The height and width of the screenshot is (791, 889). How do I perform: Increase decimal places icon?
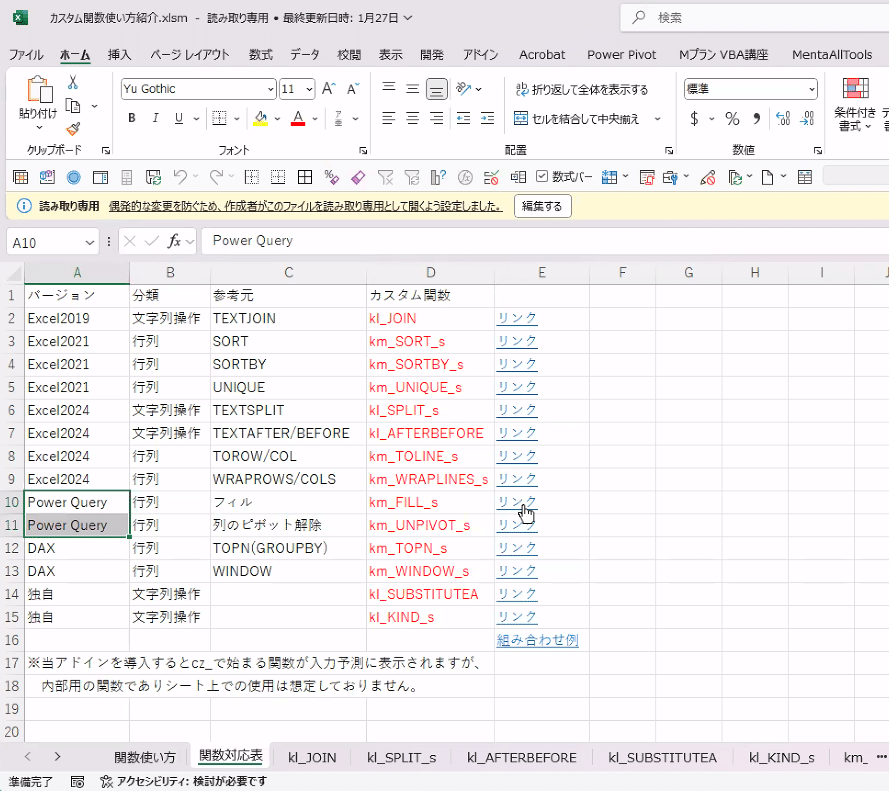click(x=783, y=119)
